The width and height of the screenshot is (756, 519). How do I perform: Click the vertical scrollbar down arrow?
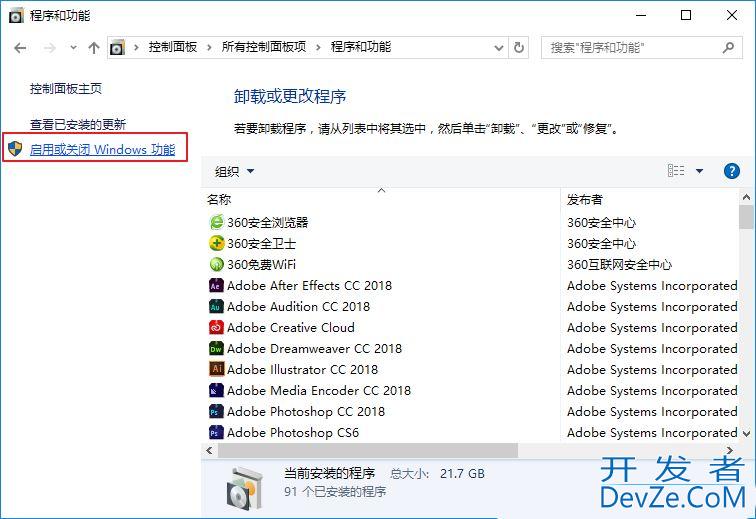point(746,433)
